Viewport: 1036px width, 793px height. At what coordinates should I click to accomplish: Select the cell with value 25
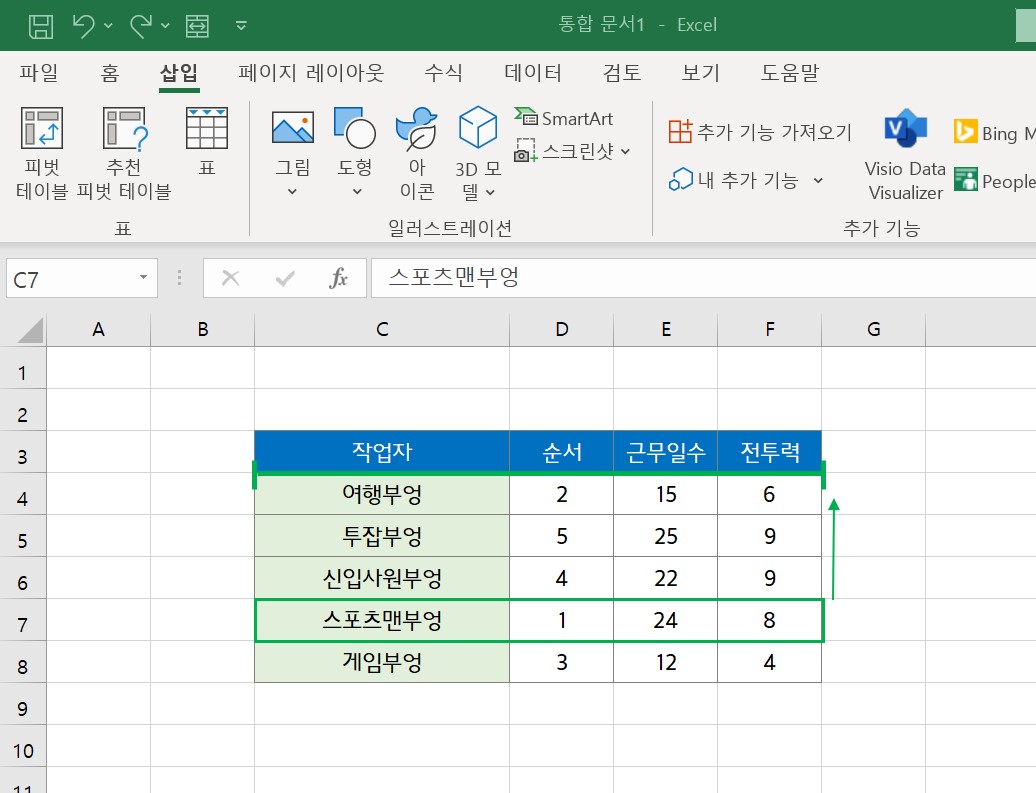coord(665,536)
